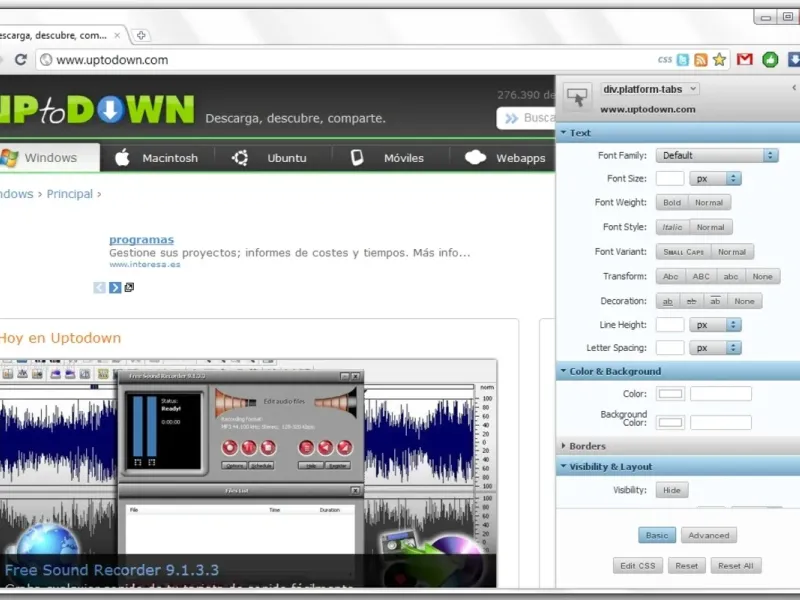
Task: Click the next ad arrow icon
Action: [115, 287]
